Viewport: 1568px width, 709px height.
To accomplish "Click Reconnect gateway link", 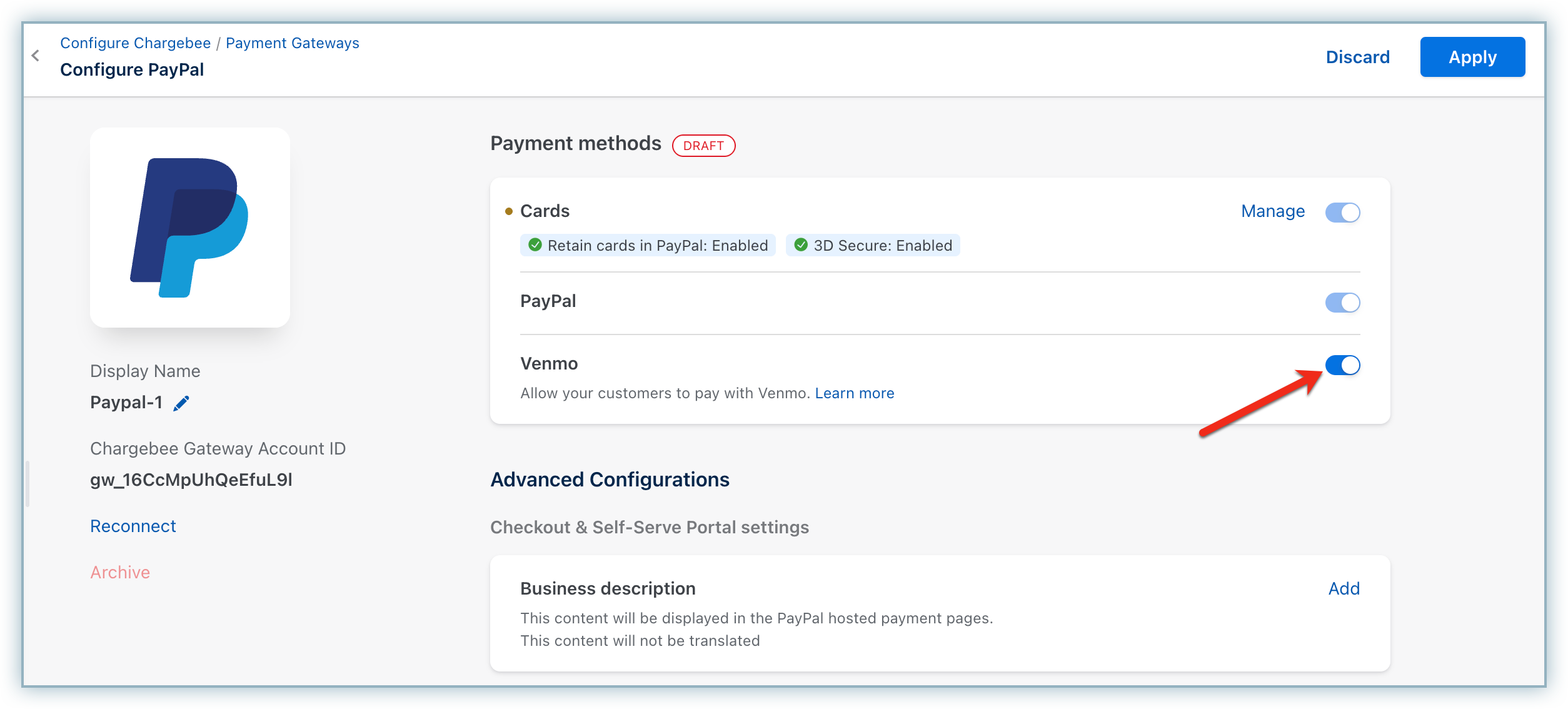I will (x=133, y=526).
